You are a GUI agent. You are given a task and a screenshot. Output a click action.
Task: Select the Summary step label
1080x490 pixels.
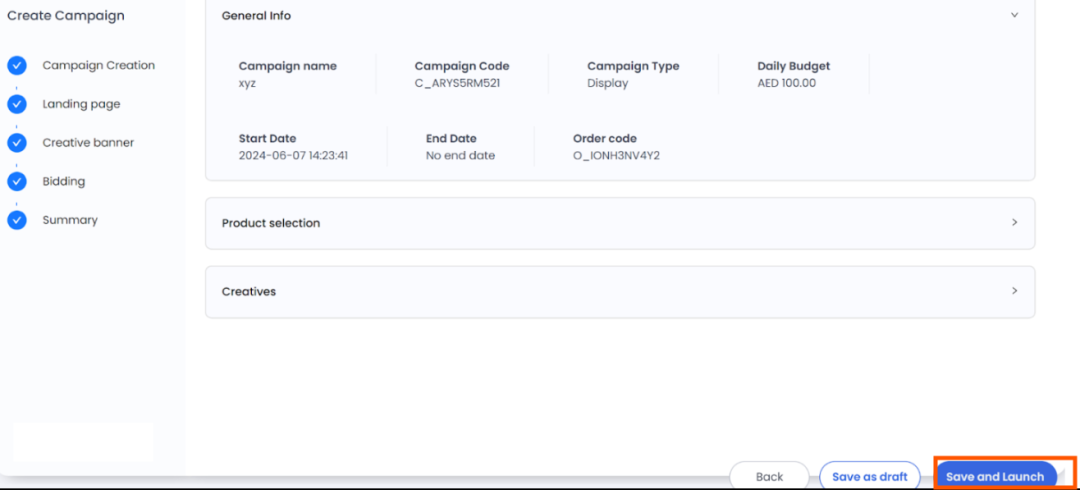tap(70, 220)
